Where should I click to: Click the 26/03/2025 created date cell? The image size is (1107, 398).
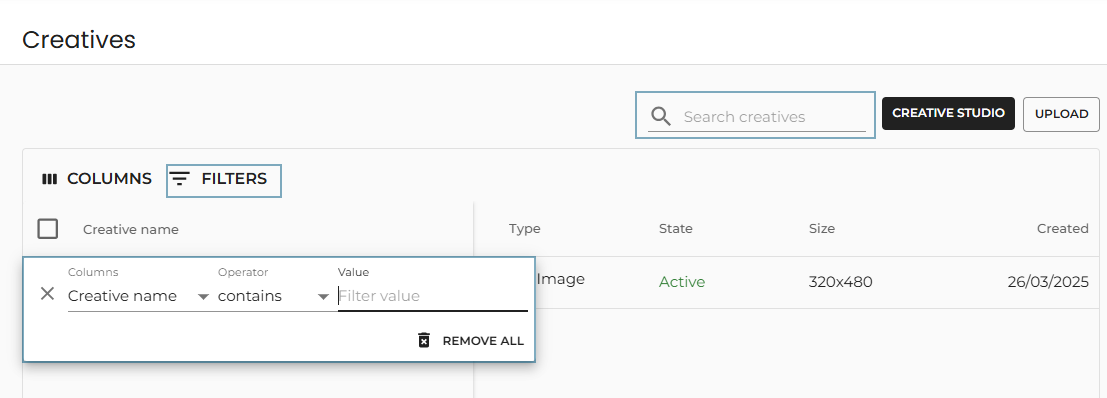tap(1048, 282)
